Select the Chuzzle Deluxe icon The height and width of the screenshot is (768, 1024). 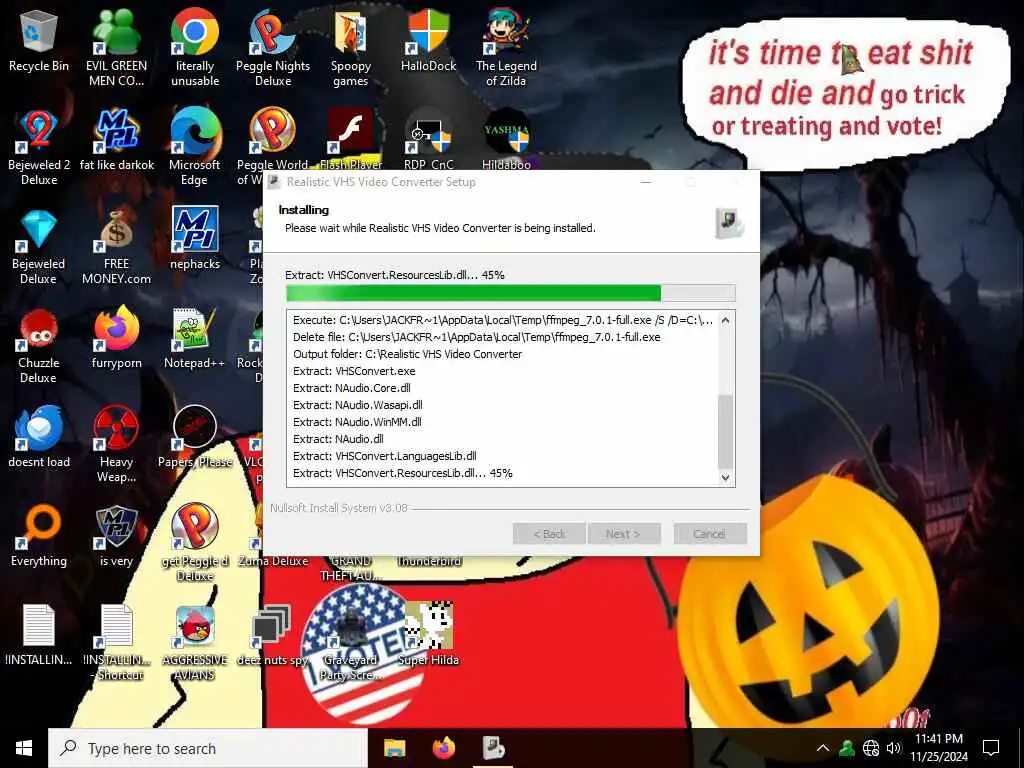tap(39, 346)
